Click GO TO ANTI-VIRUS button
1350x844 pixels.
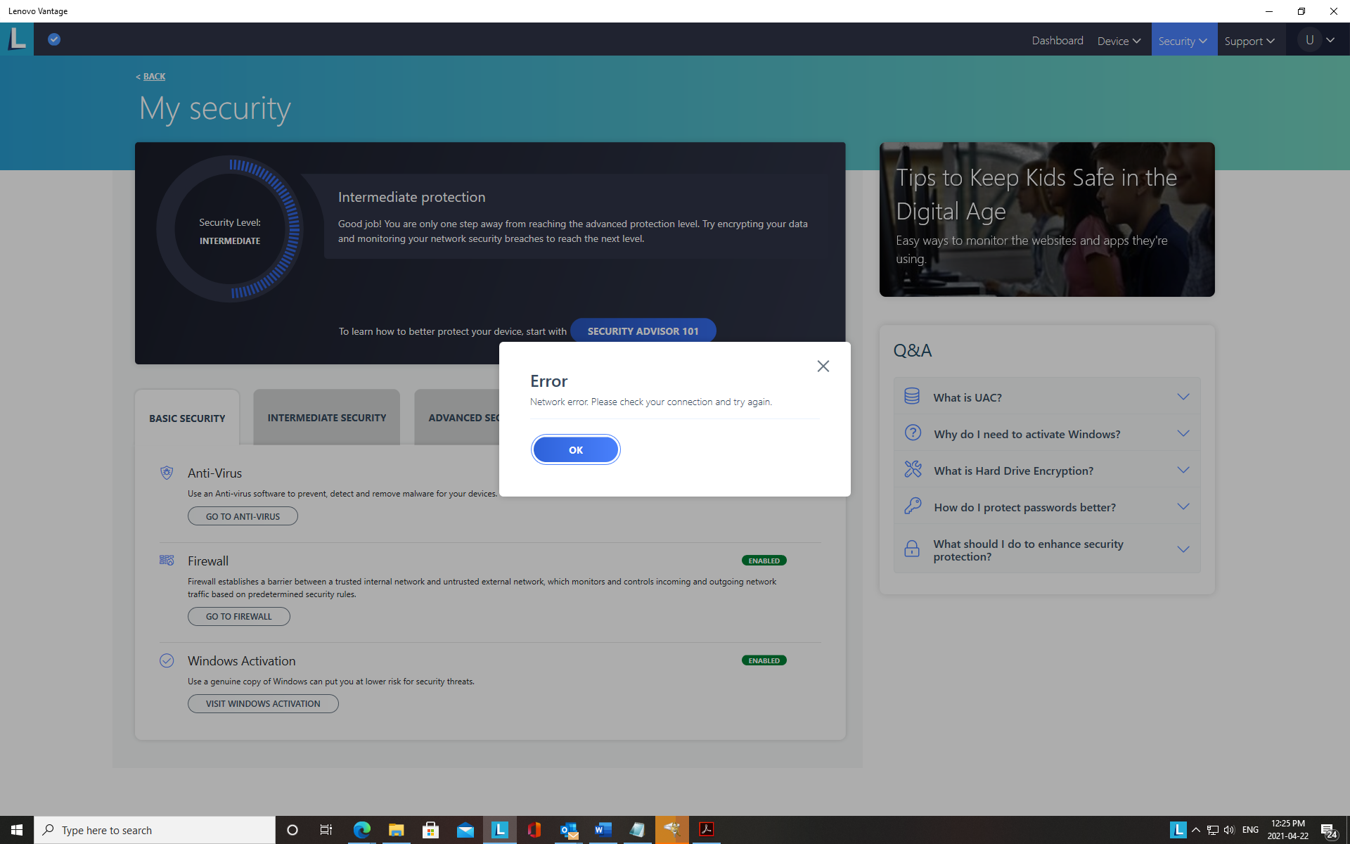pos(243,516)
